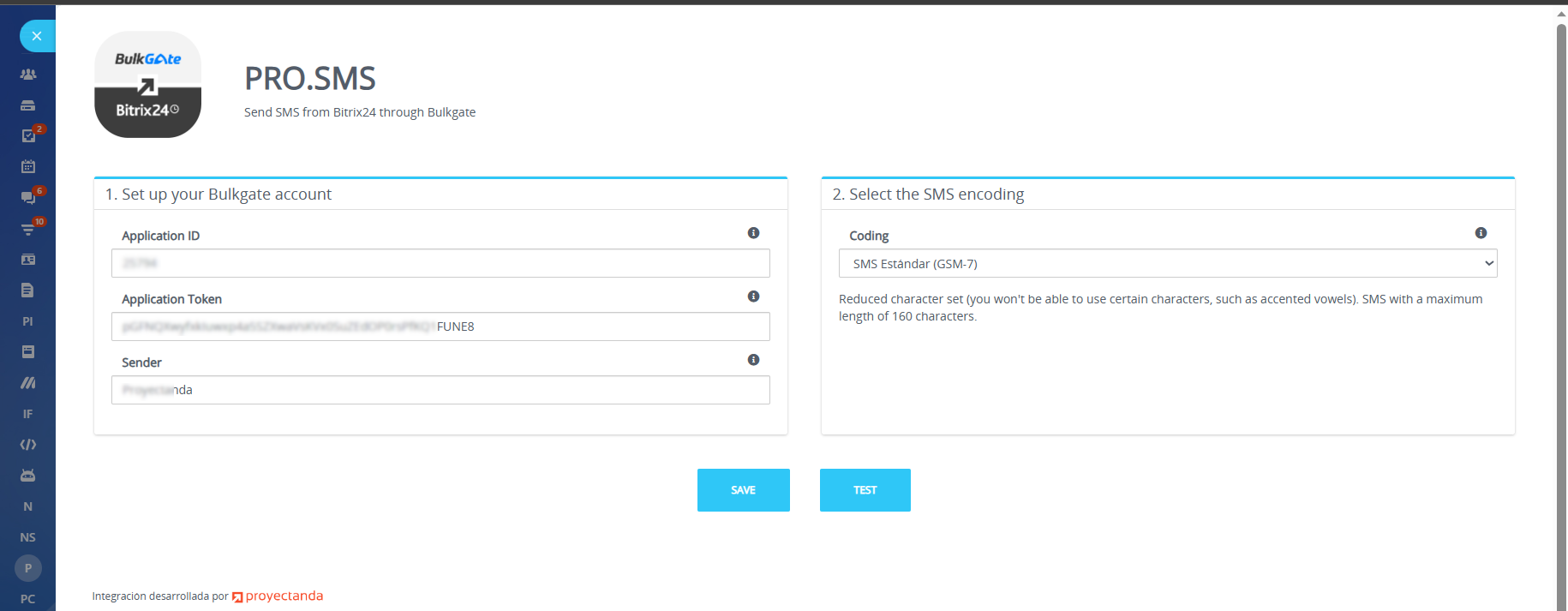
Task: Click the Coding info icon
Action: pos(1481,233)
